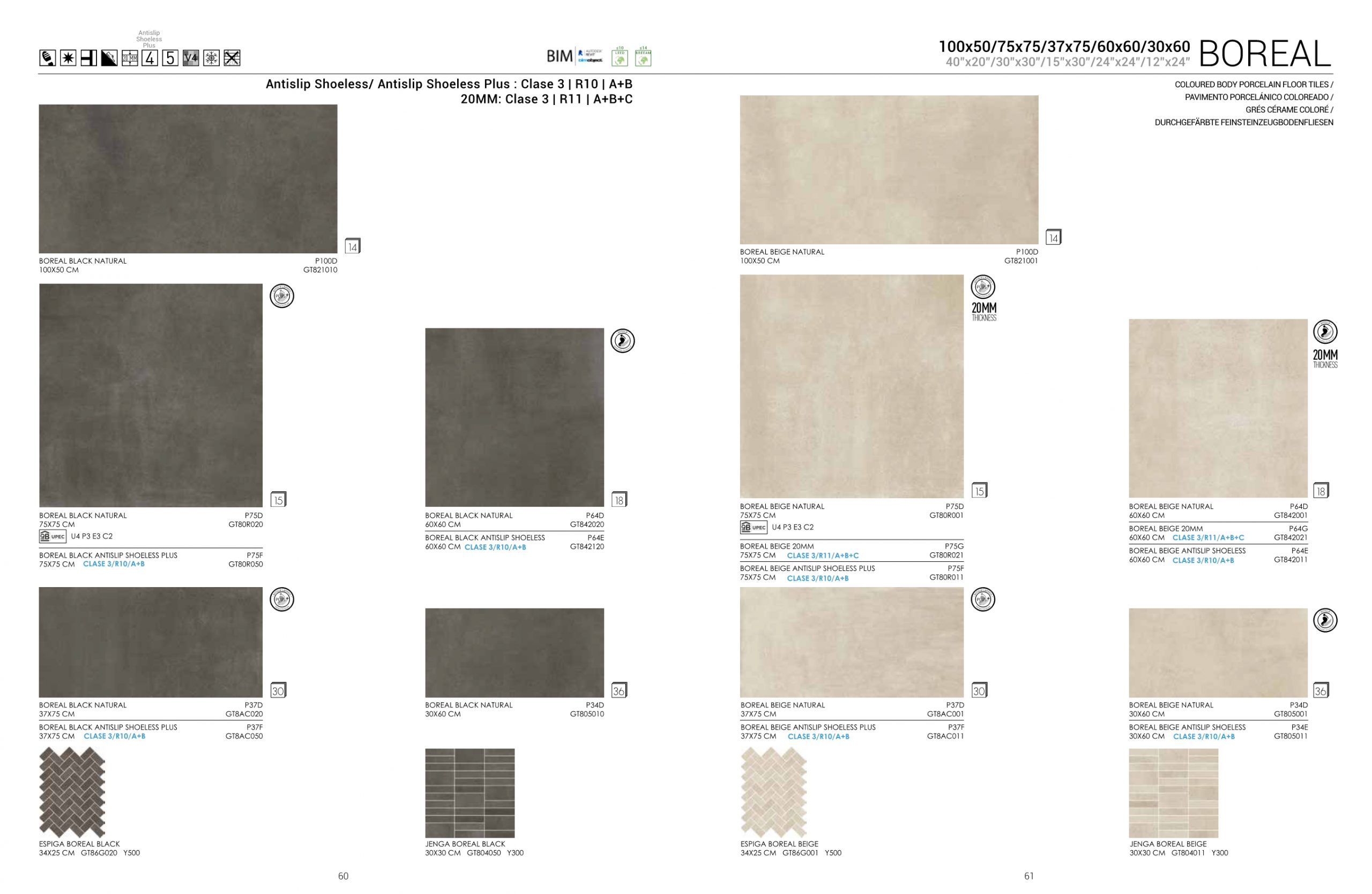Click box icon 36 beside Beige 30x60 tile
1372x894 pixels.
coord(1321,690)
